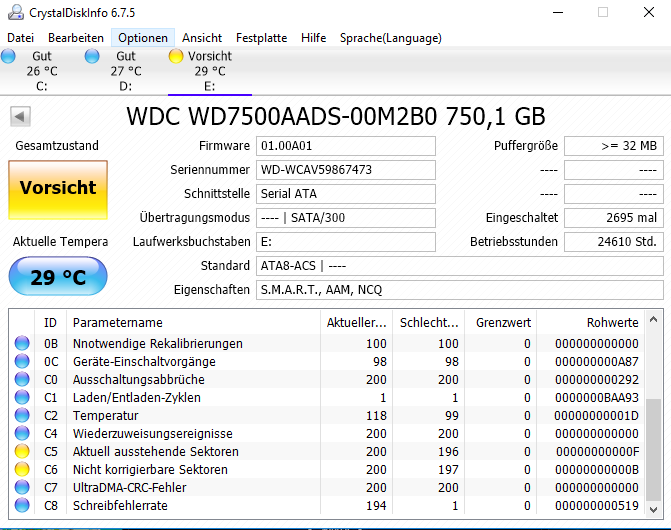
Task: Minimize the CrystalDiskInfo window
Action: pyautogui.click(x=558, y=12)
